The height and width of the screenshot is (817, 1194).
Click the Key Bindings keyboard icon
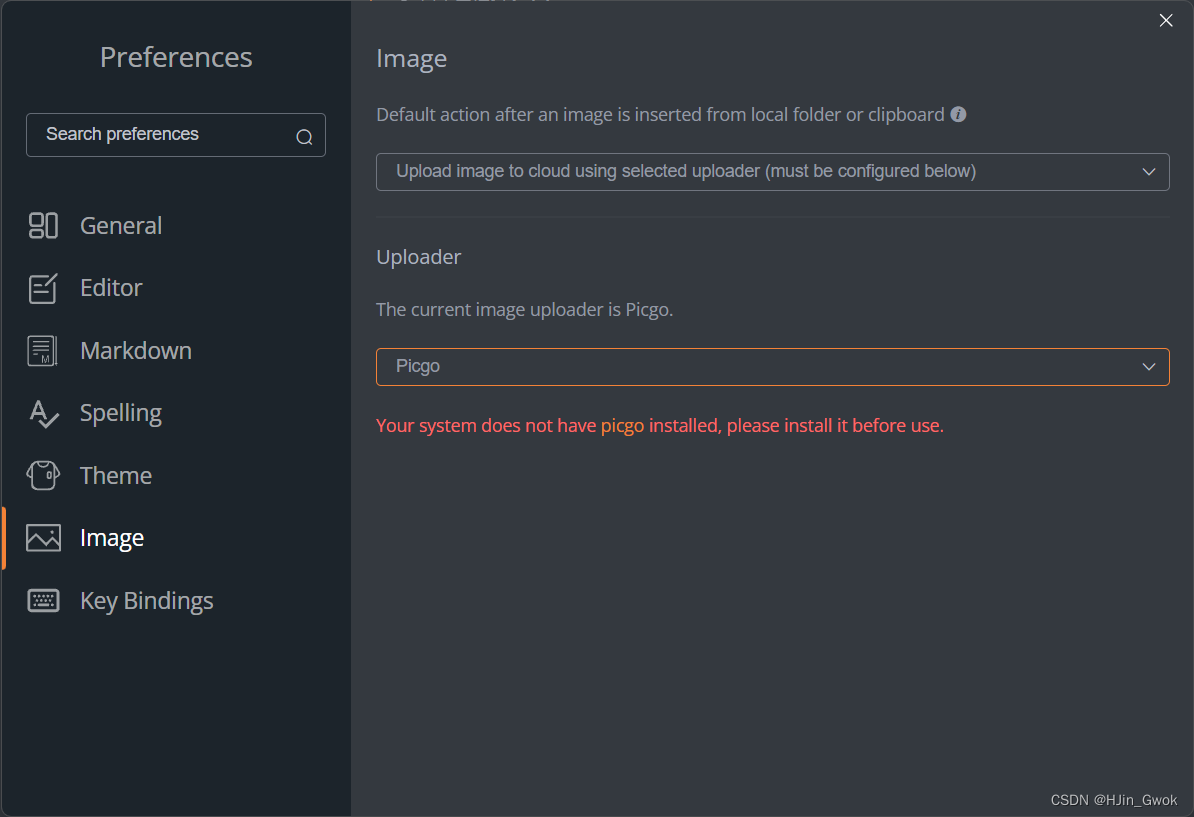(43, 601)
